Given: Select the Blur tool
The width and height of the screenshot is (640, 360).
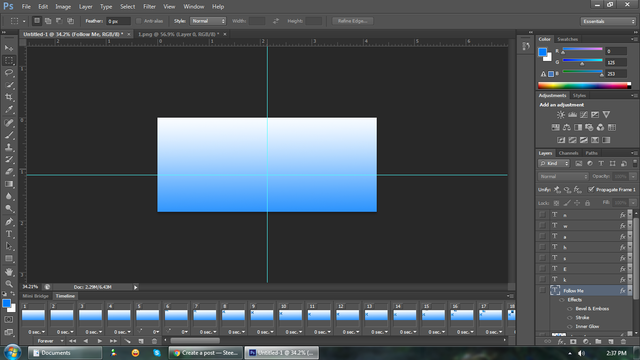Looking at the screenshot, I should 9,196.
